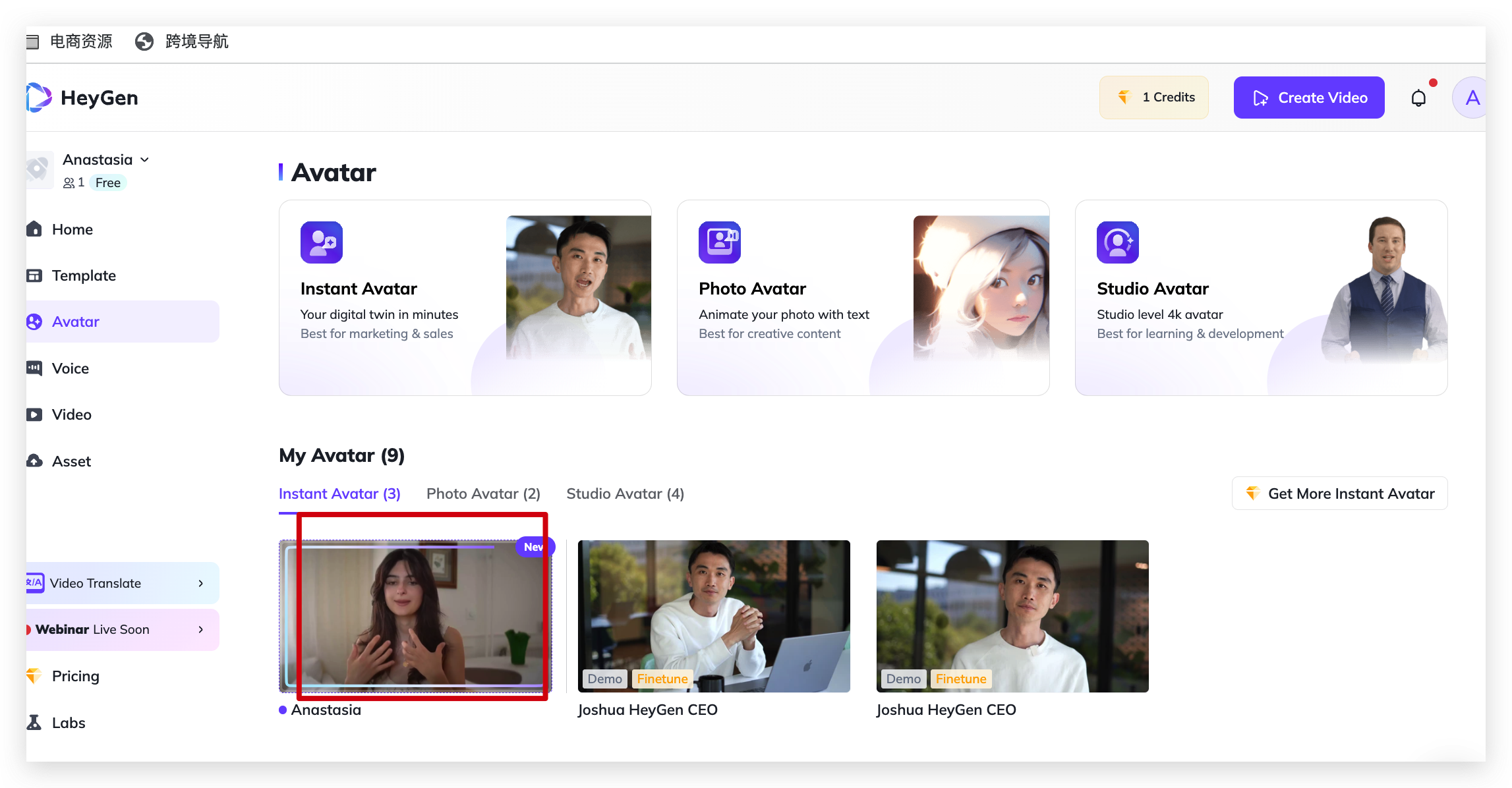This screenshot has height=788, width=1512.
Task: Click the Photo Avatar card icon
Action: click(x=720, y=242)
